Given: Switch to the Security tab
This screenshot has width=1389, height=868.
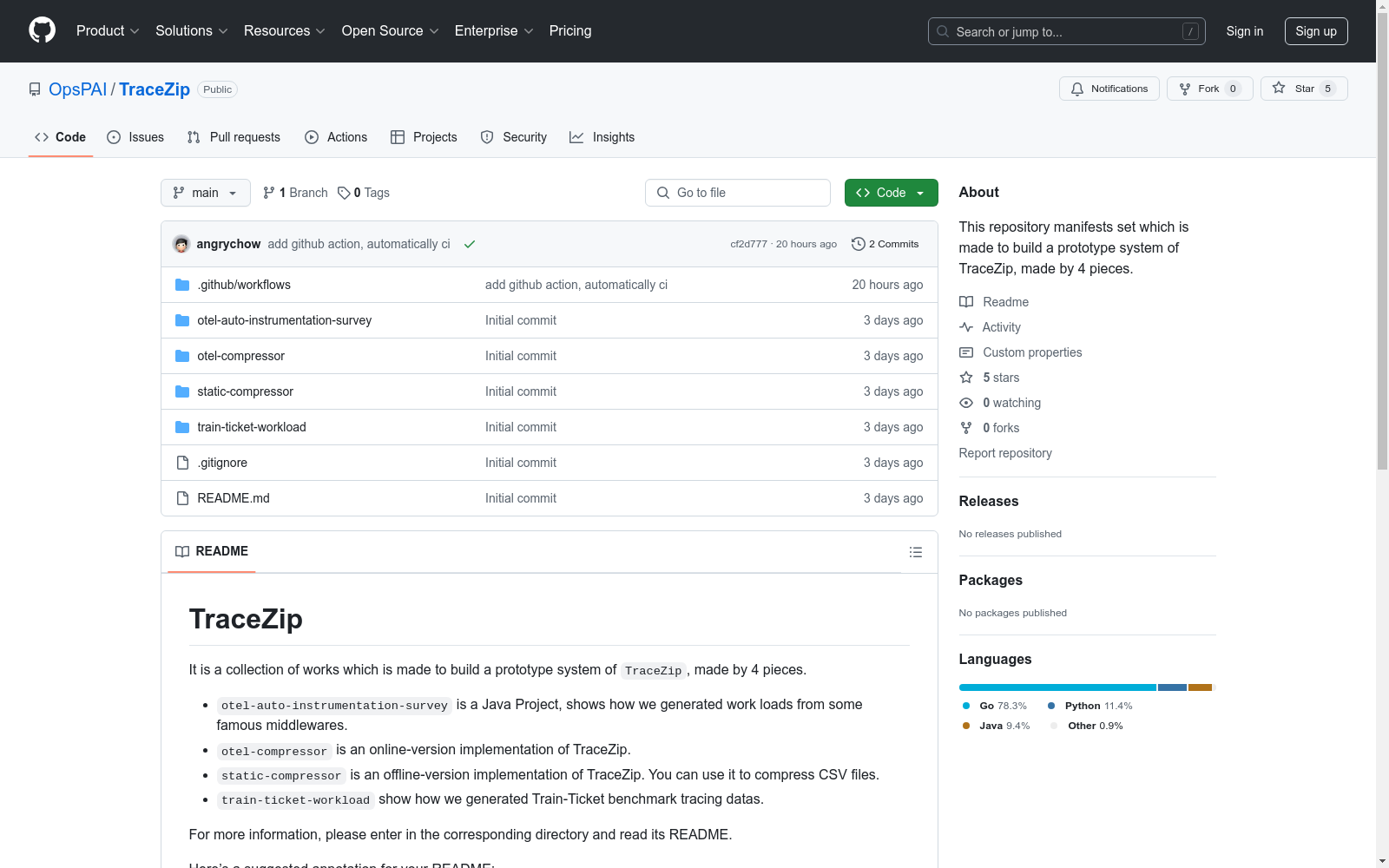Looking at the screenshot, I should (514, 137).
